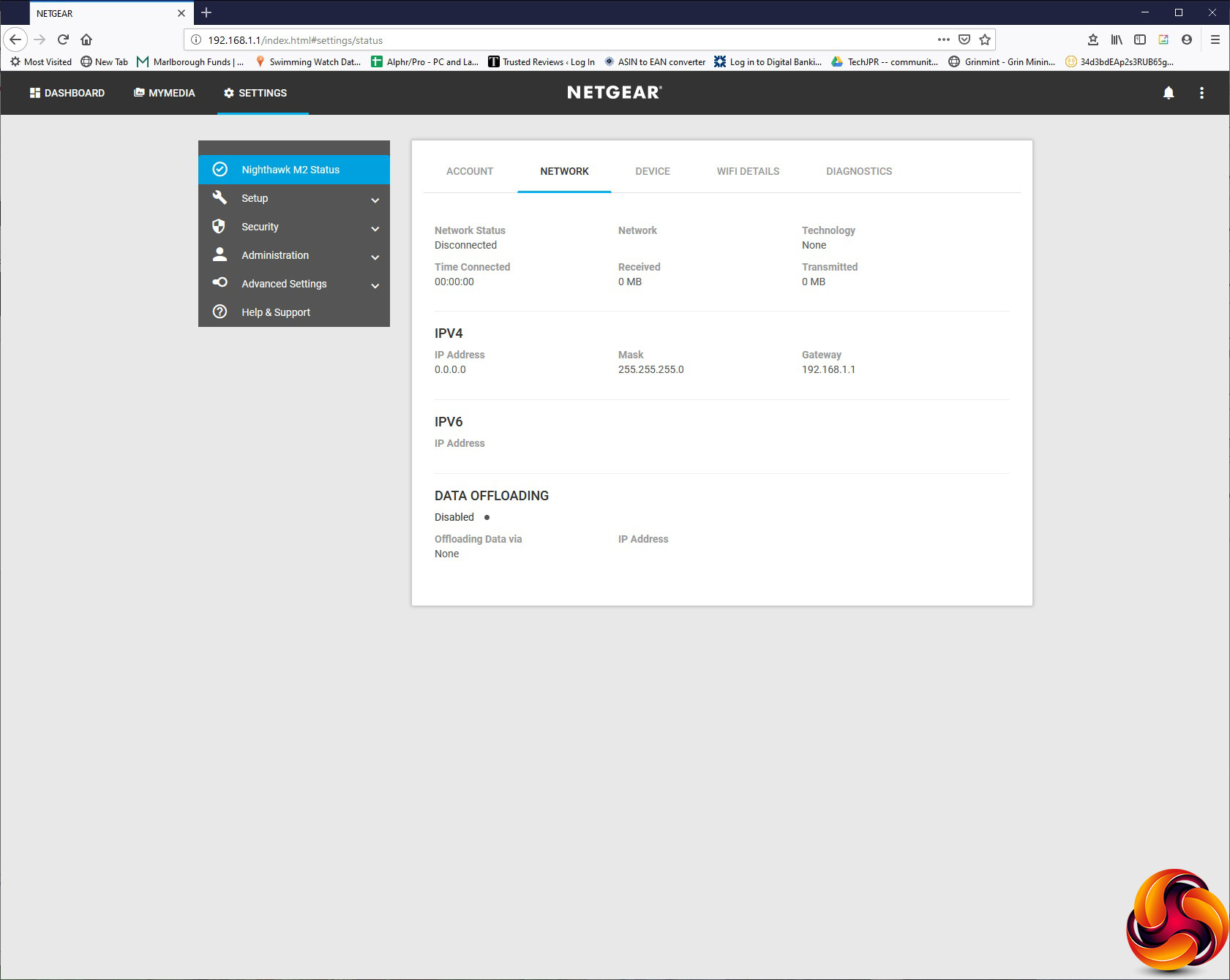Open the TechJPR community bookmark
Screen dimensions: 1230x980
point(885,61)
